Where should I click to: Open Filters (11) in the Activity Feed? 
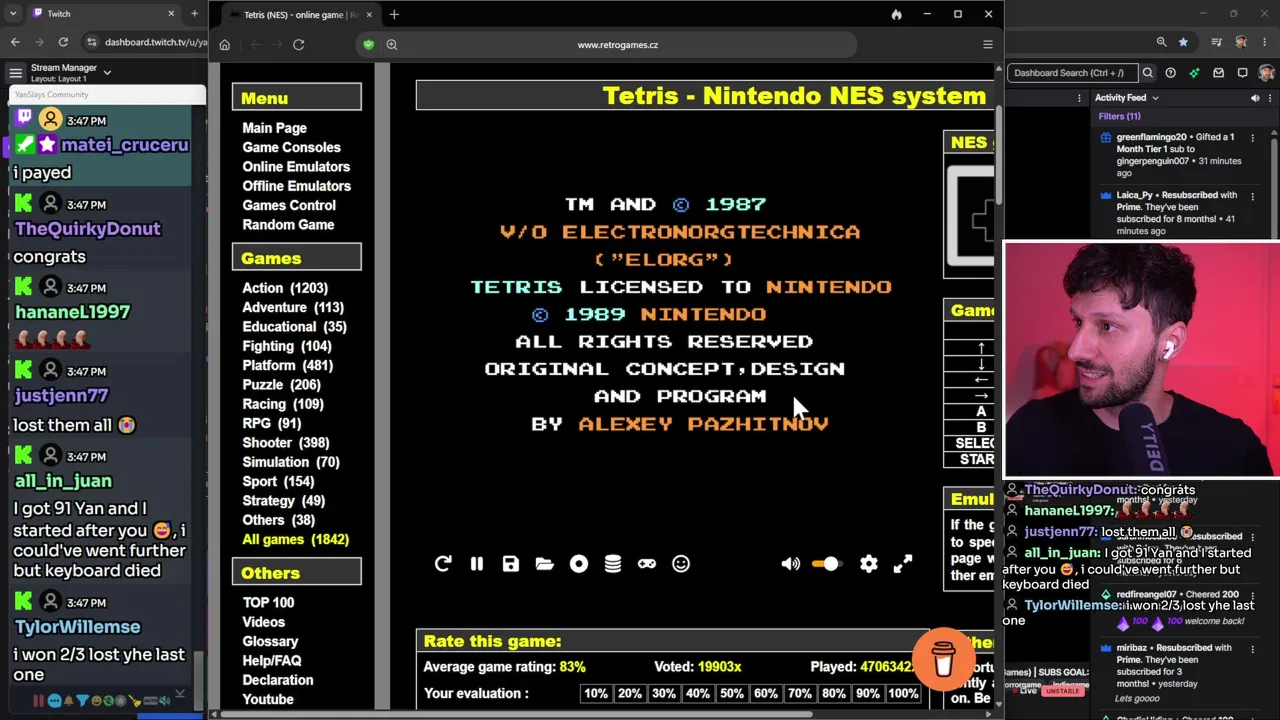(x=1119, y=116)
